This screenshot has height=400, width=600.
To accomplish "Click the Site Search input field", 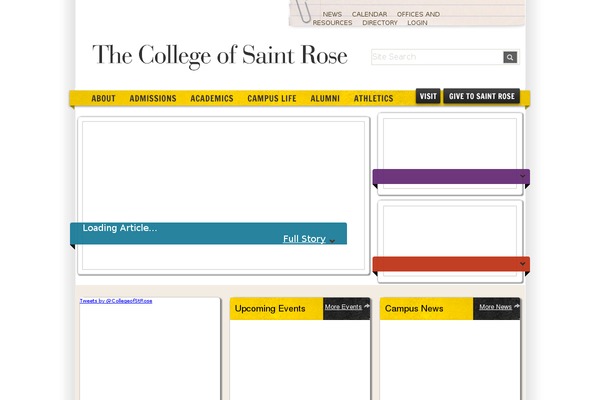I will 437,57.
